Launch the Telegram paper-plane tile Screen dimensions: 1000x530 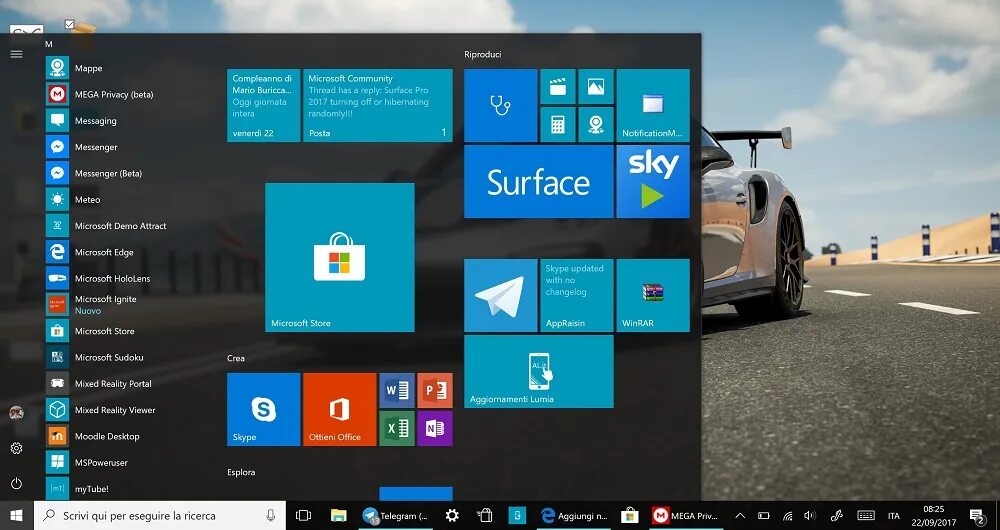(x=501, y=295)
